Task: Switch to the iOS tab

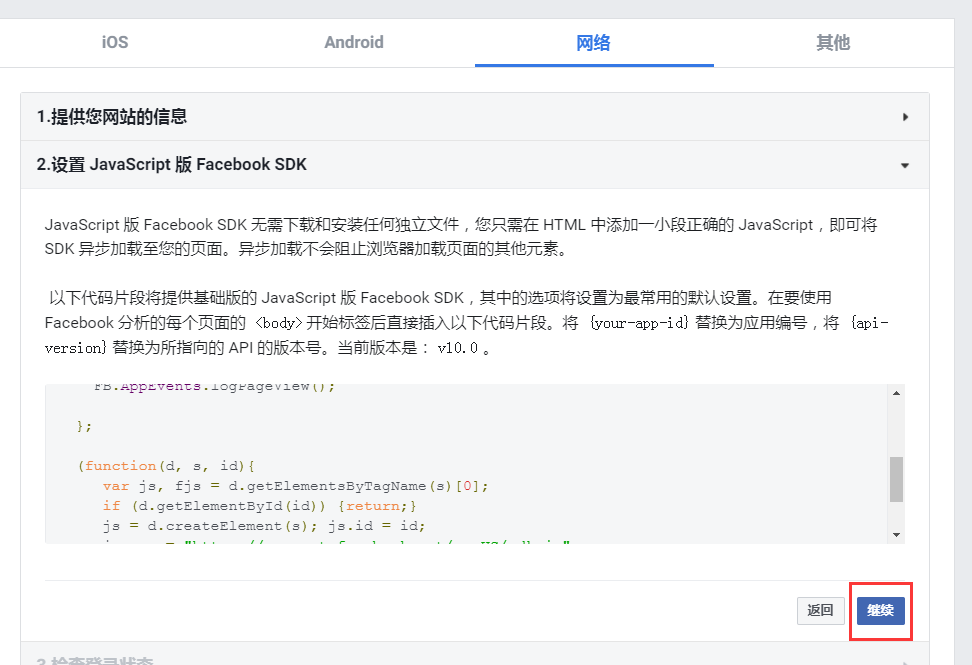Action: (115, 42)
